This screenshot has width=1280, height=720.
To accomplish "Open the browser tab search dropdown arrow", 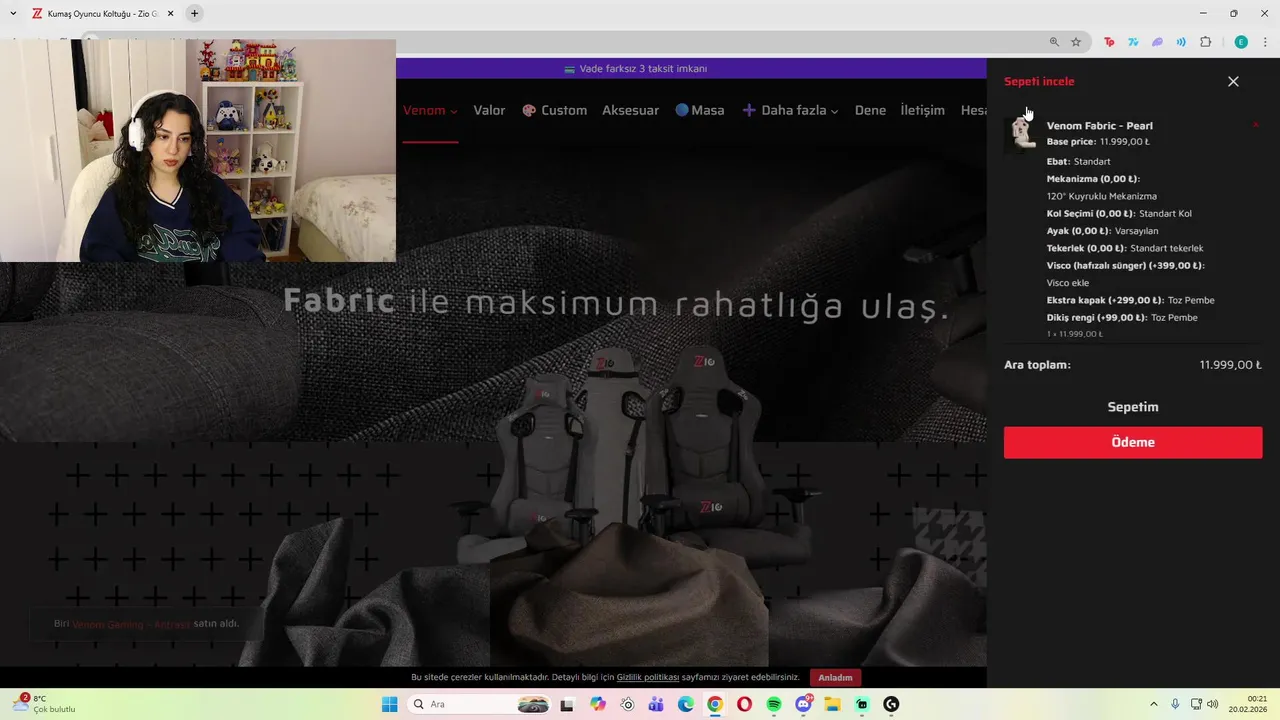I will pyautogui.click(x=13, y=13).
